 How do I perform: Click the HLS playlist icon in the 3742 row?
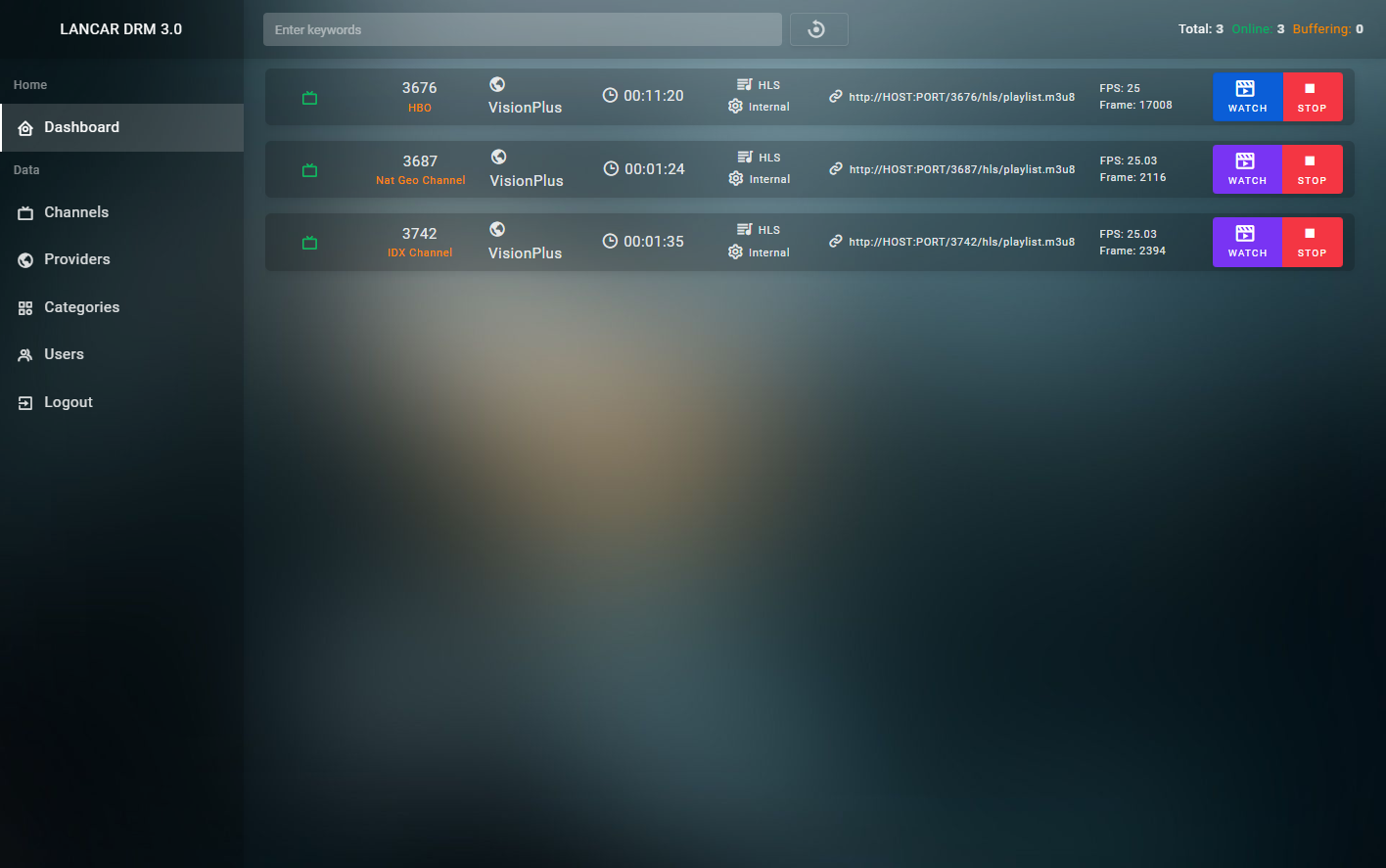[x=745, y=230]
